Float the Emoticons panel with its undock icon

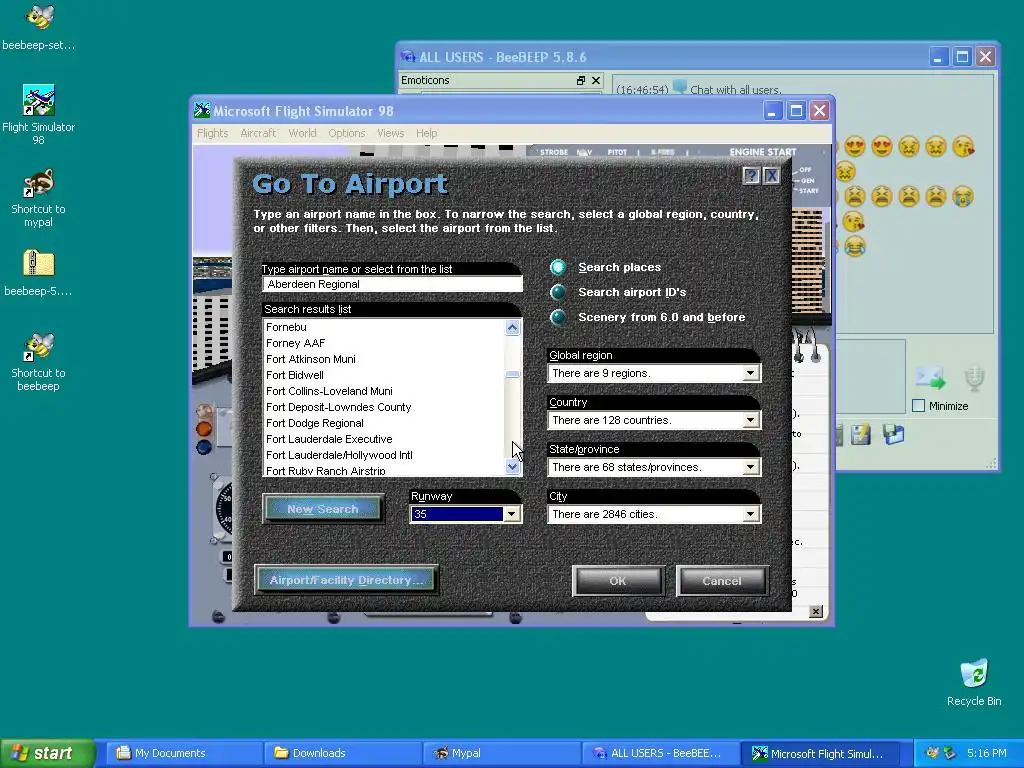[x=581, y=80]
